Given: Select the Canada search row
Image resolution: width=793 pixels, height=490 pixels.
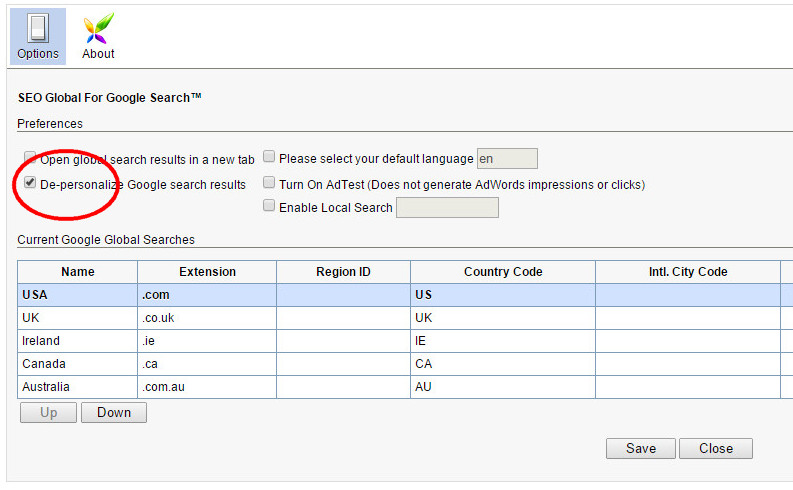Looking at the screenshot, I should [x=400, y=364].
